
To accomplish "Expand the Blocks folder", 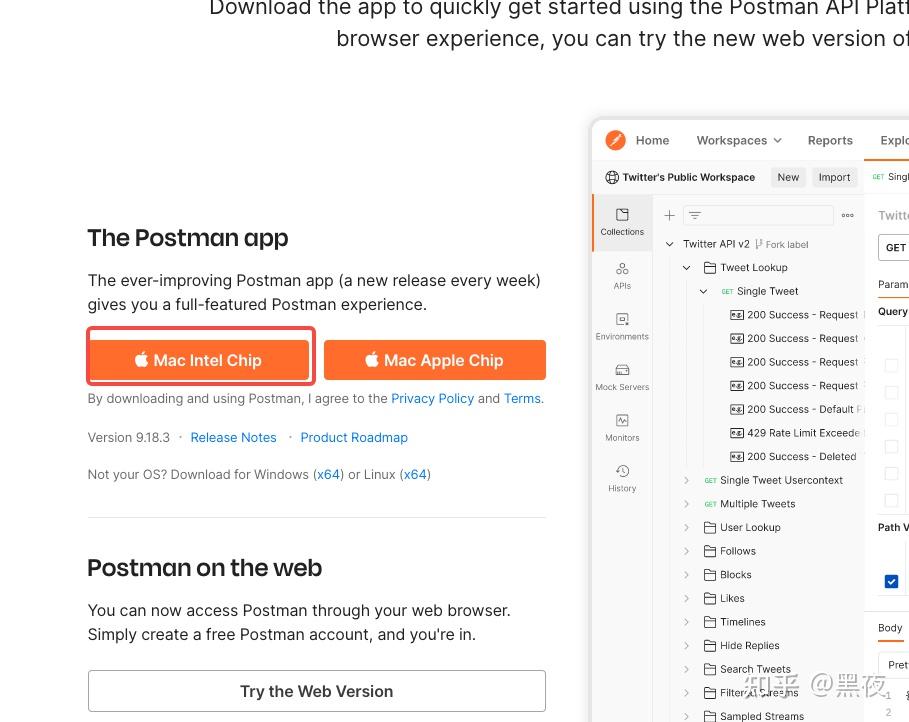I will 686,575.
